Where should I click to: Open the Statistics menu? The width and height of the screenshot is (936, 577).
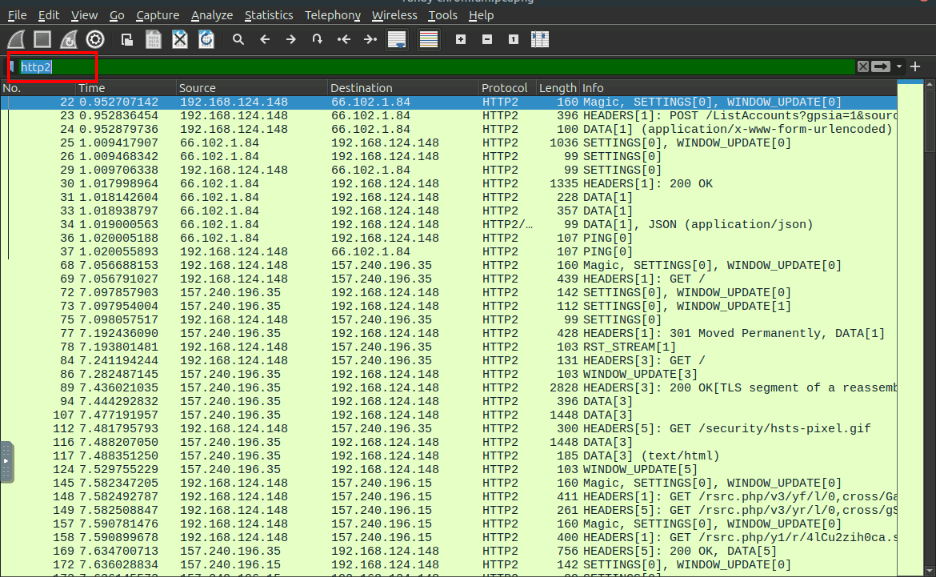pos(268,15)
